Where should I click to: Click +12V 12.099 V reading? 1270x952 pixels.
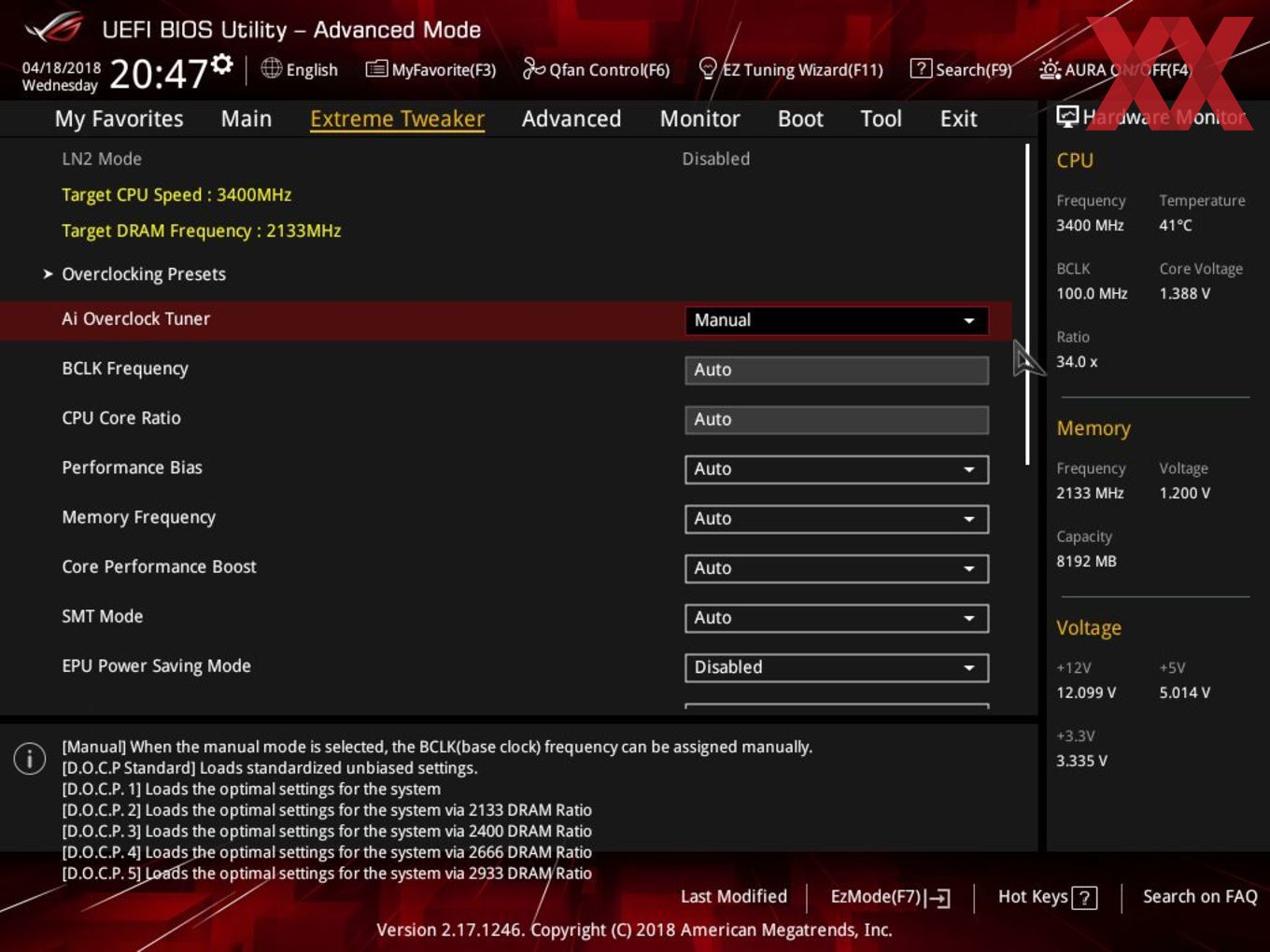pyautogui.click(x=1086, y=693)
